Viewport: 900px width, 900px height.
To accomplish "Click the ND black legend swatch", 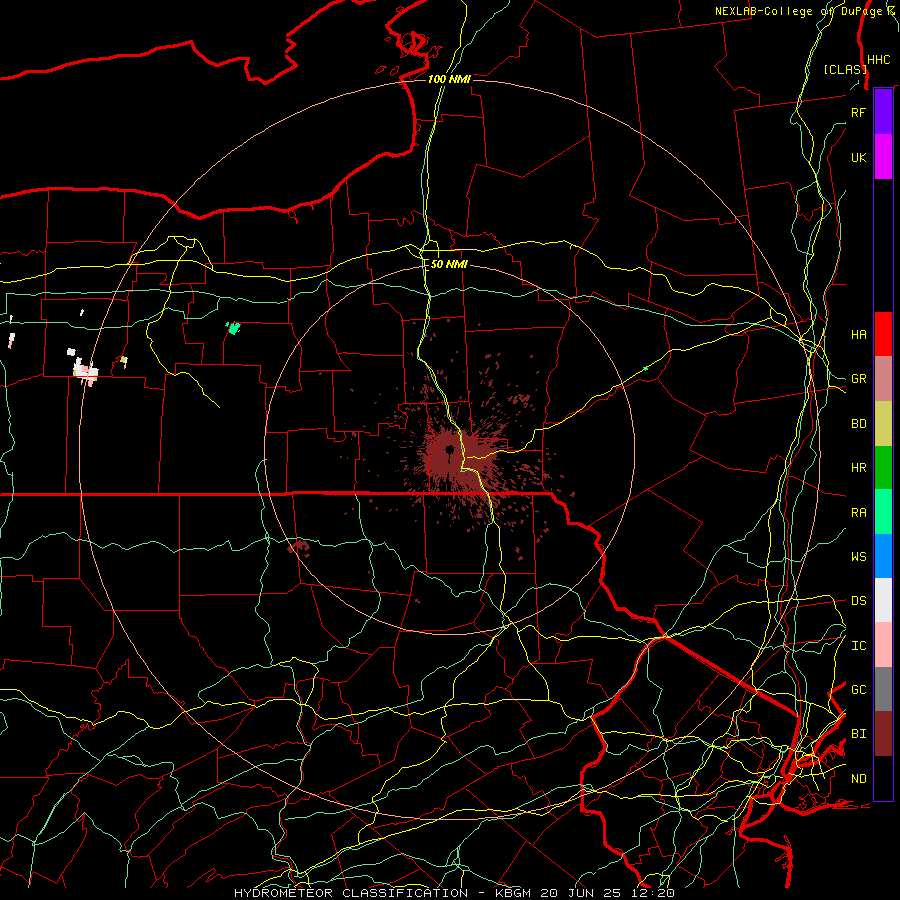I will point(883,778).
